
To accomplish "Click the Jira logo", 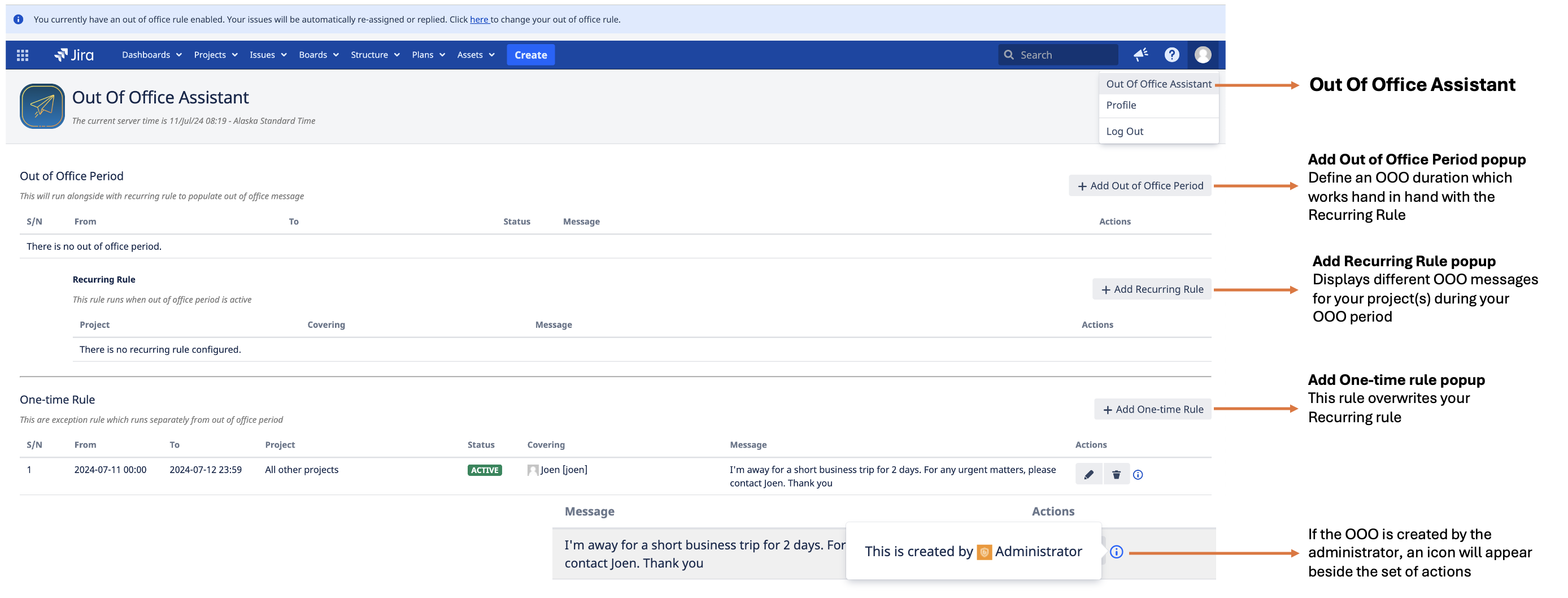I will click(74, 55).
